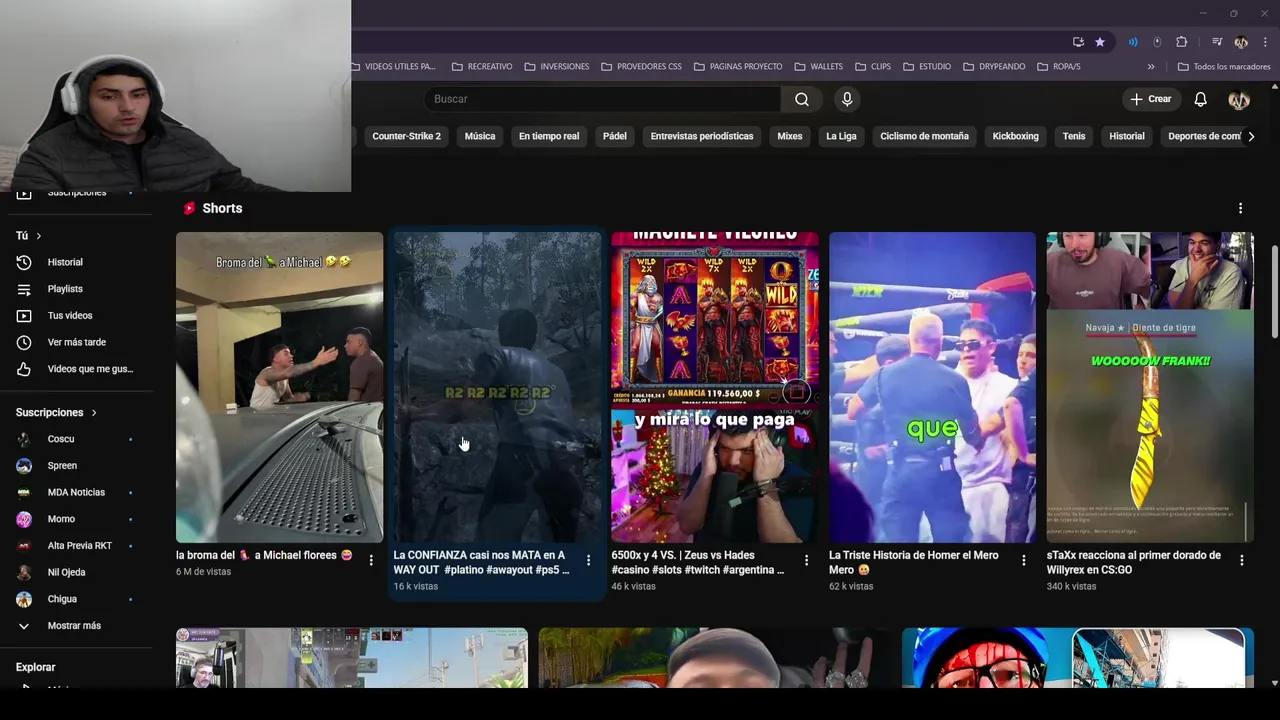Open options for la broma a Michael short
1280x720 pixels.
pyautogui.click(x=371, y=560)
